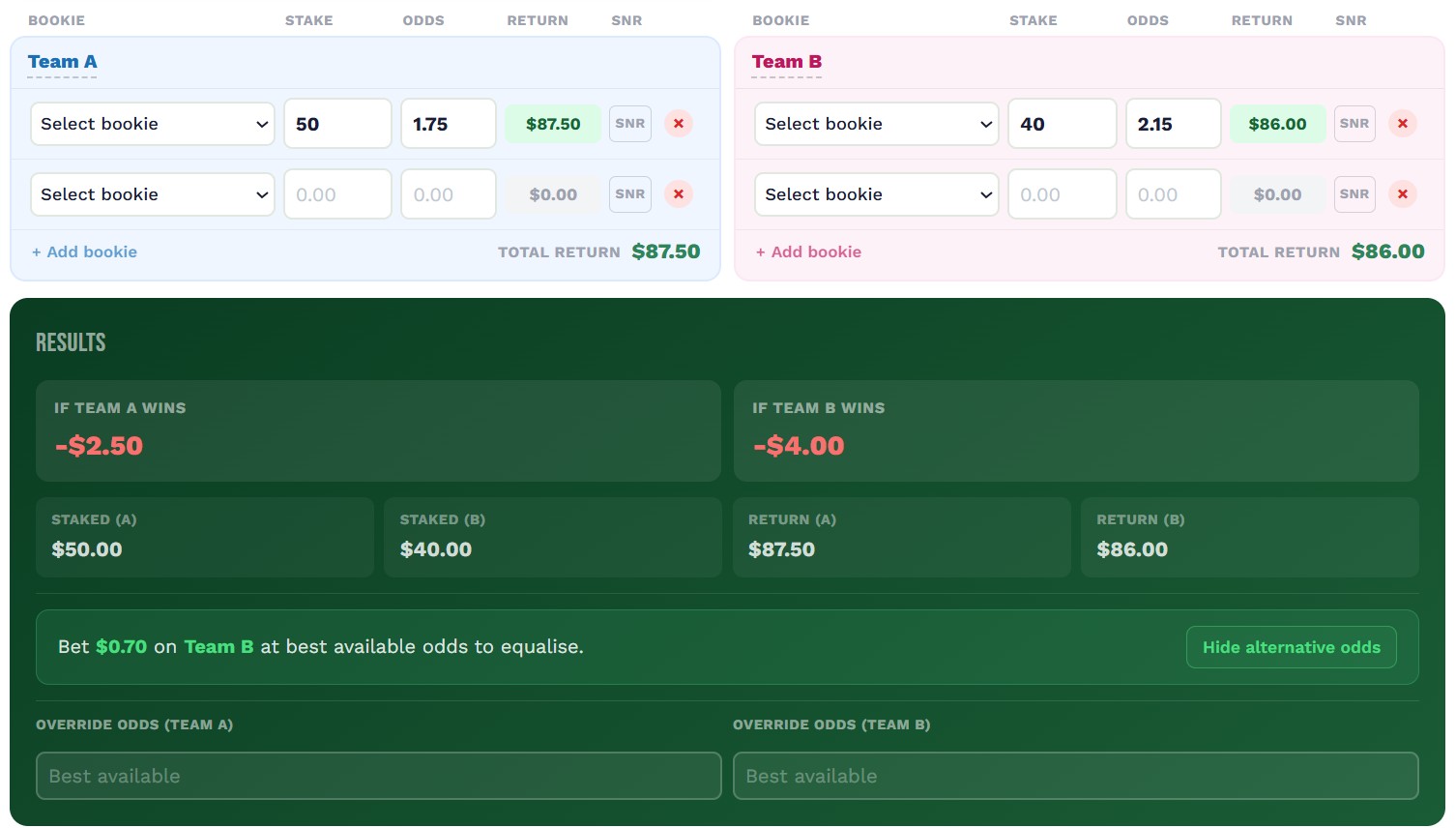Screen dimensions: 1456x828
Task: Click the $0.70 equalise bet amount
Action: pyautogui.click(x=122, y=647)
